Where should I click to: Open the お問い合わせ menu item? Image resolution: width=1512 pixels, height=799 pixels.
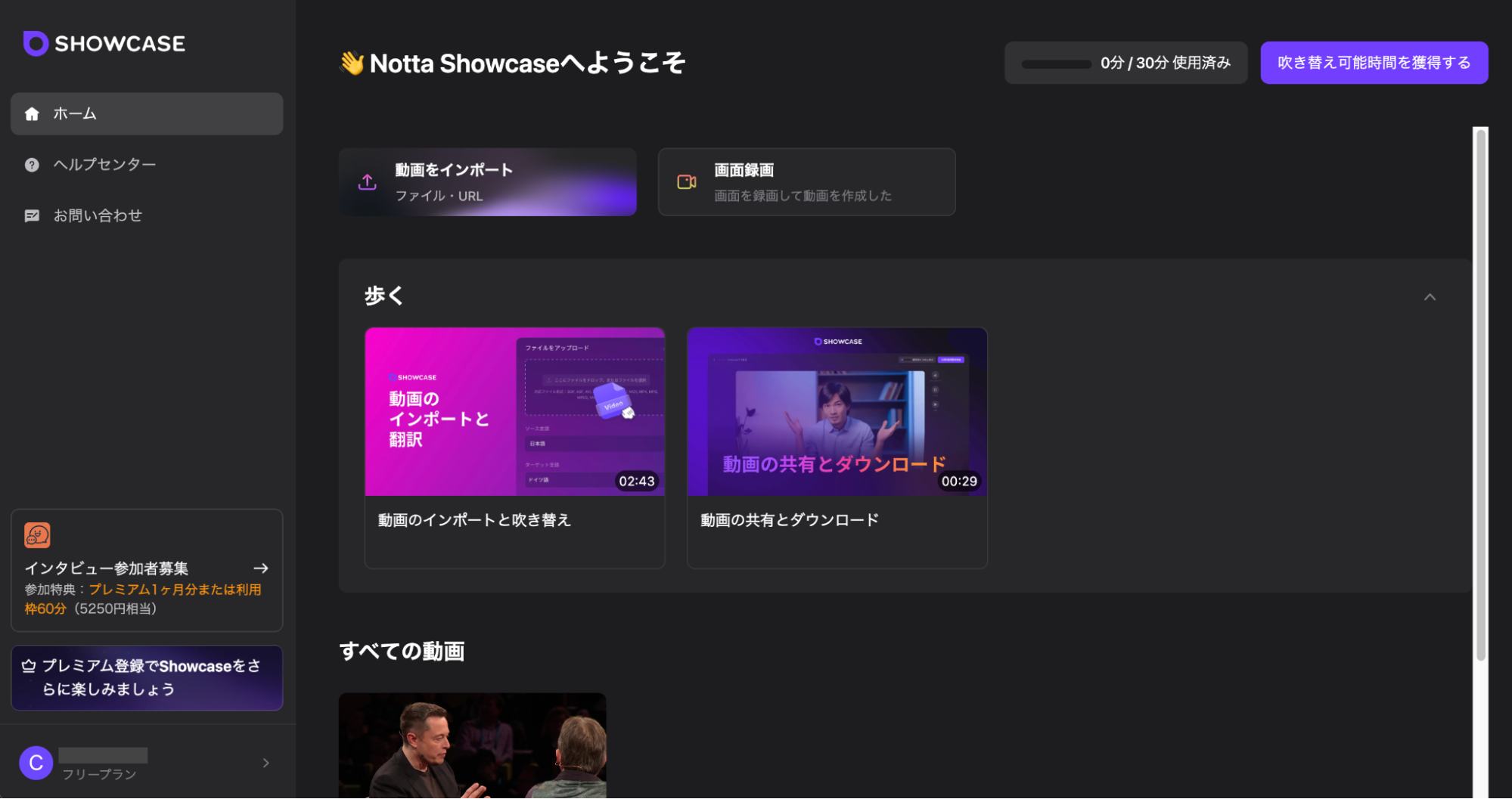click(147, 216)
